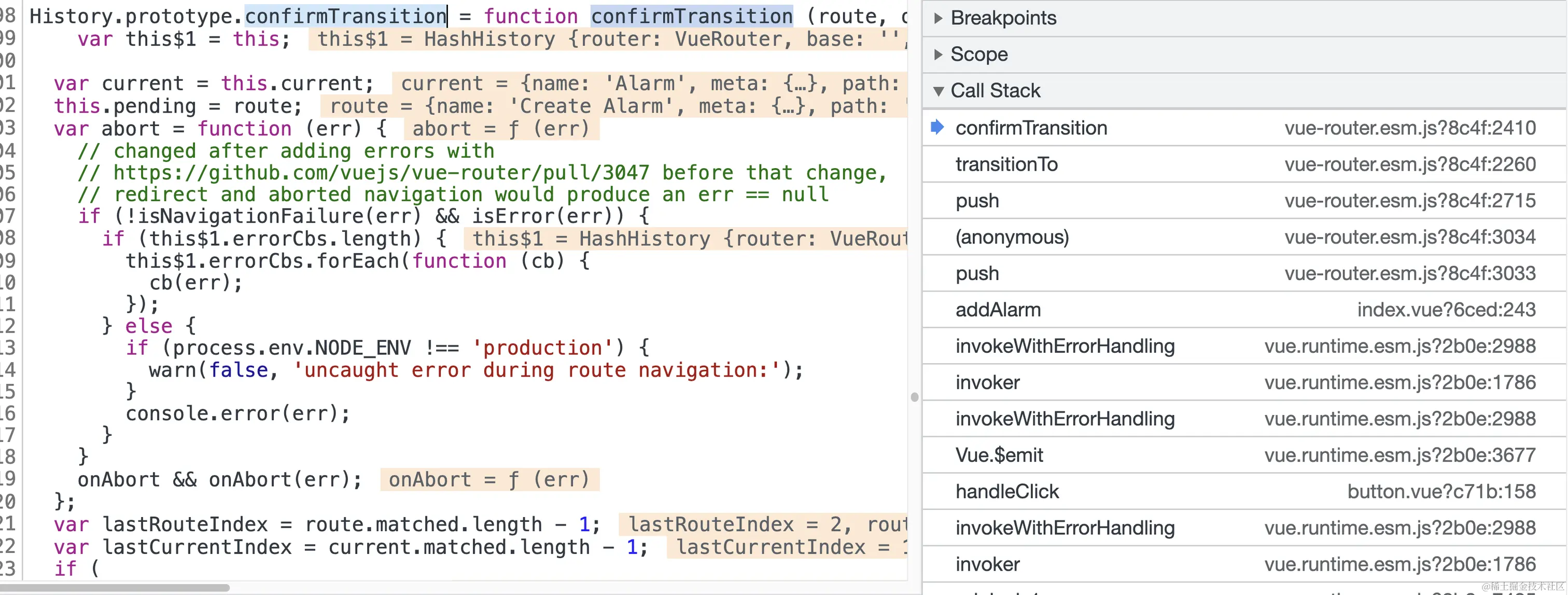
Task: Open vue-router.esm.js?8c4f:3034 location link
Action: [1410, 237]
